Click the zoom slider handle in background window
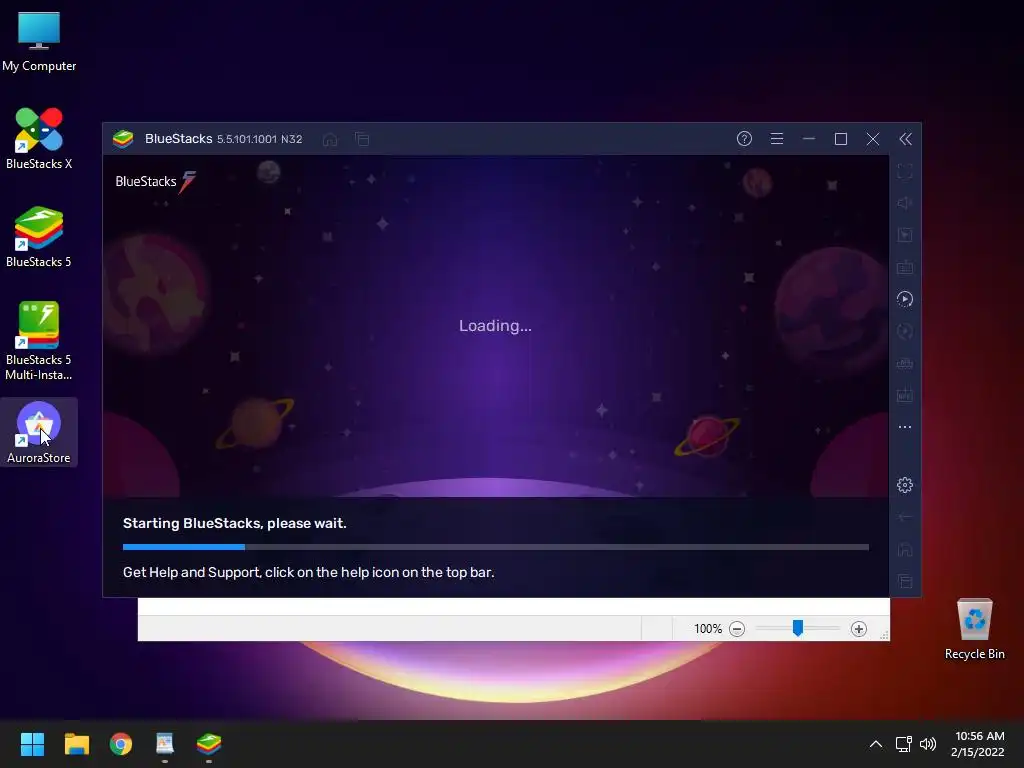The width and height of the screenshot is (1024, 768). (x=797, y=628)
